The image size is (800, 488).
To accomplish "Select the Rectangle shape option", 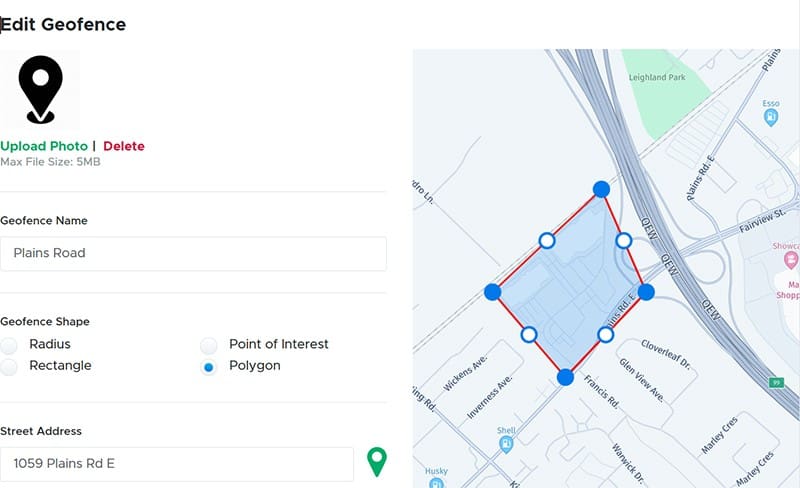I will coord(9,367).
